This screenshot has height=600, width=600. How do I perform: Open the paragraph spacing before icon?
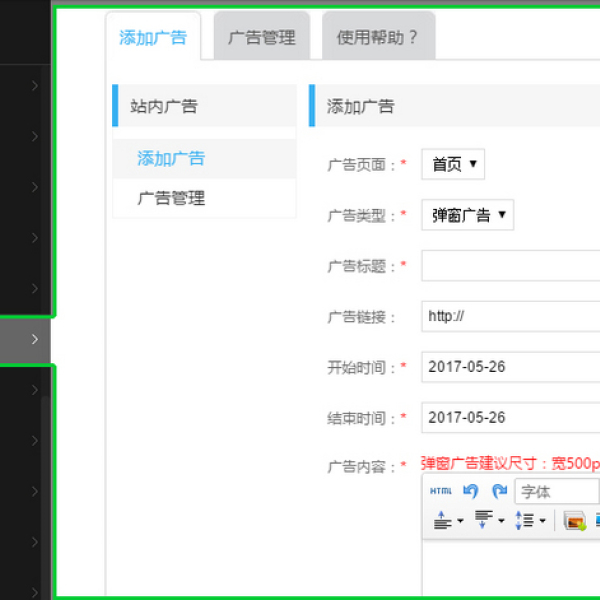pos(447,520)
